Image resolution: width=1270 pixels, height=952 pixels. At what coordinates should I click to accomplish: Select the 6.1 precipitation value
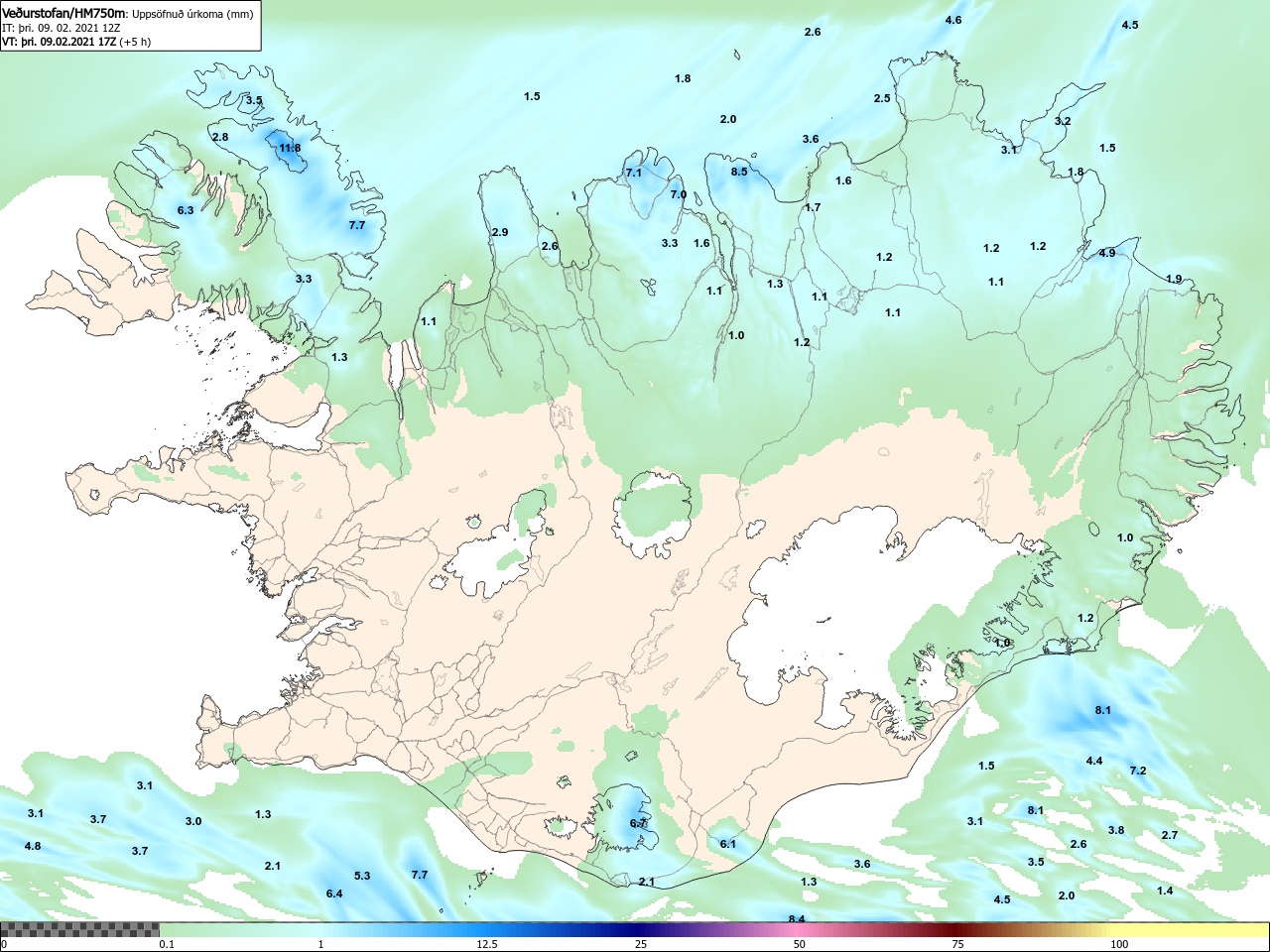pos(728,844)
